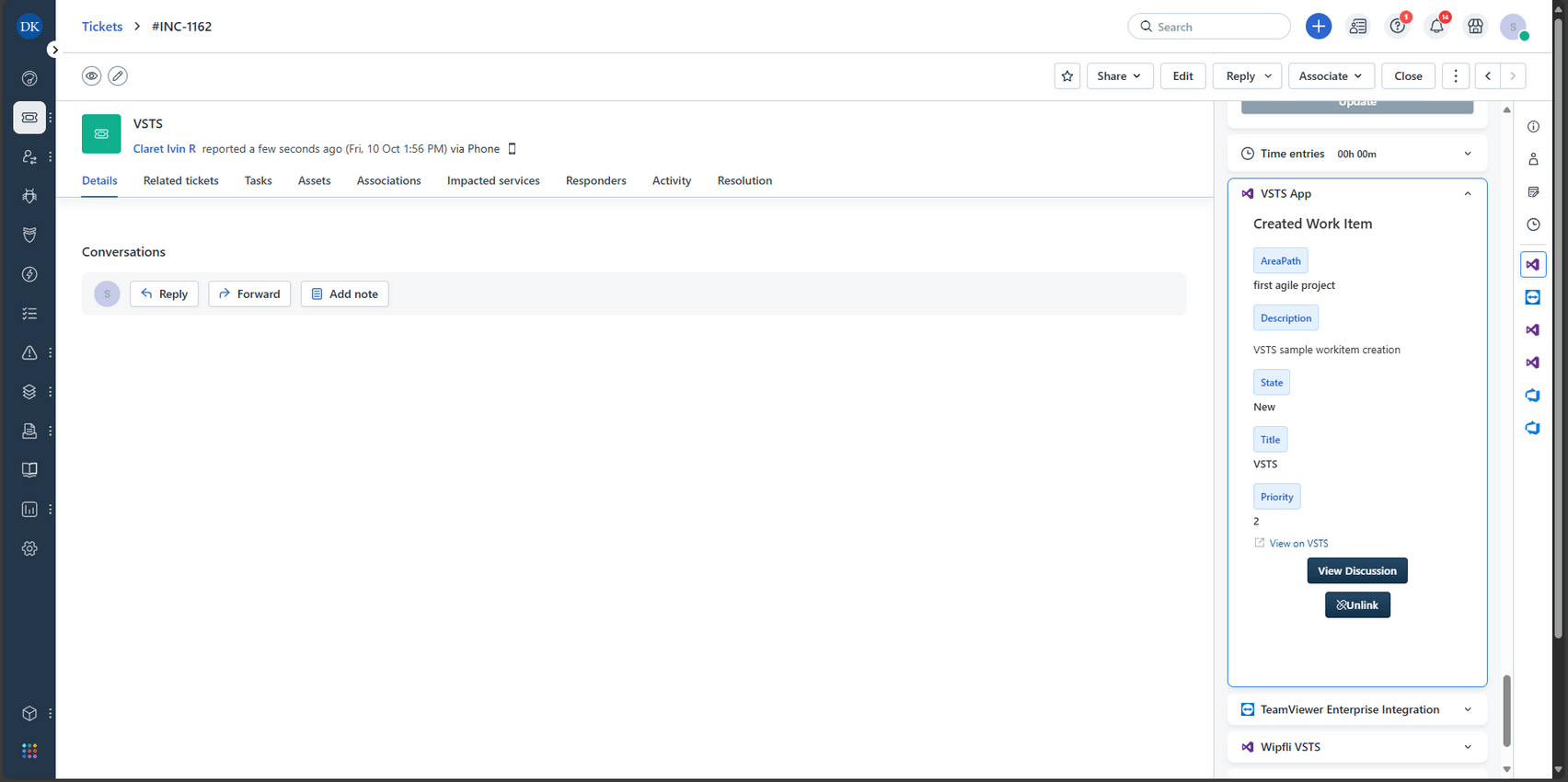Switch to the Assets tab

pyautogui.click(x=315, y=181)
